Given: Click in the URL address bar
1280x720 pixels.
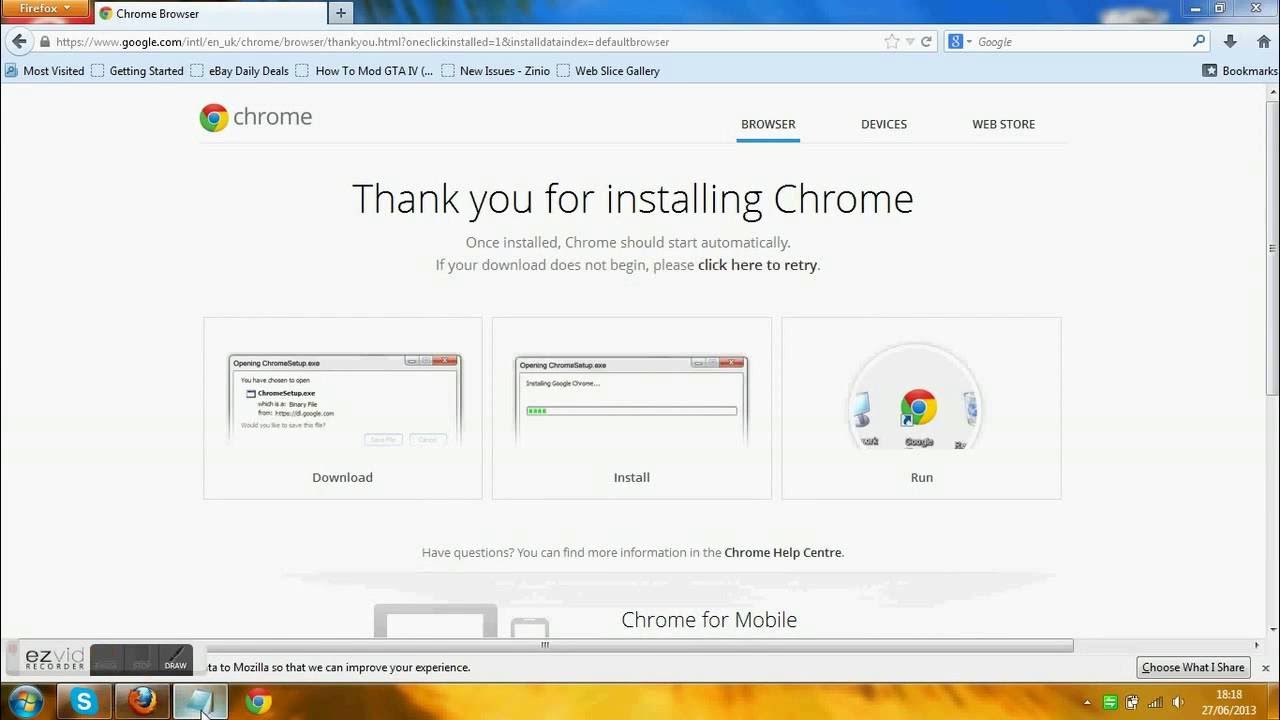Looking at the screenshot, I should click(468, 42).
